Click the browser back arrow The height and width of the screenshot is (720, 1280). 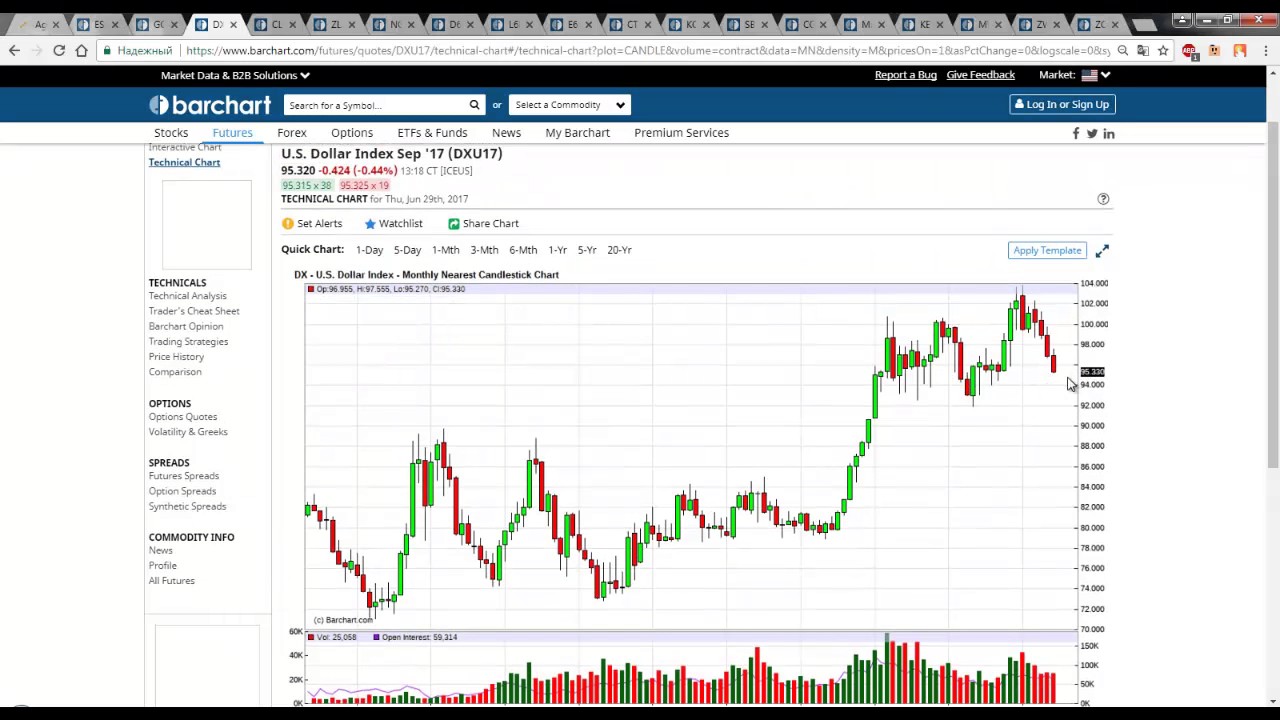pyautogui.click(x=14, y=50)
